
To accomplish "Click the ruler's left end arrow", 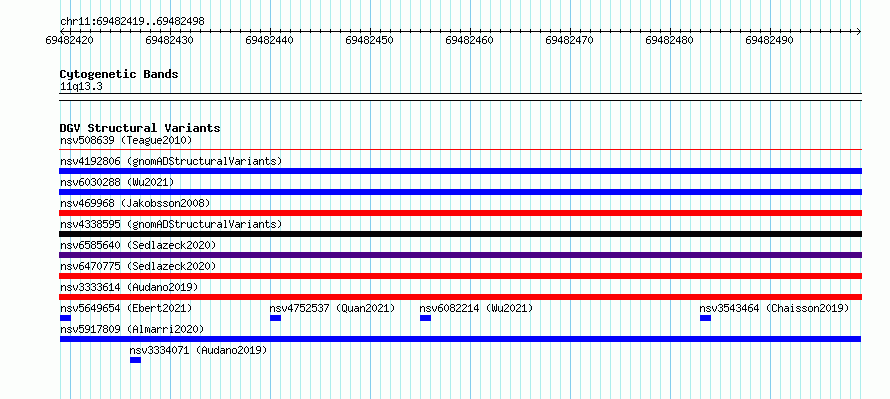I will pyautogui.click(x=62, y=31).
